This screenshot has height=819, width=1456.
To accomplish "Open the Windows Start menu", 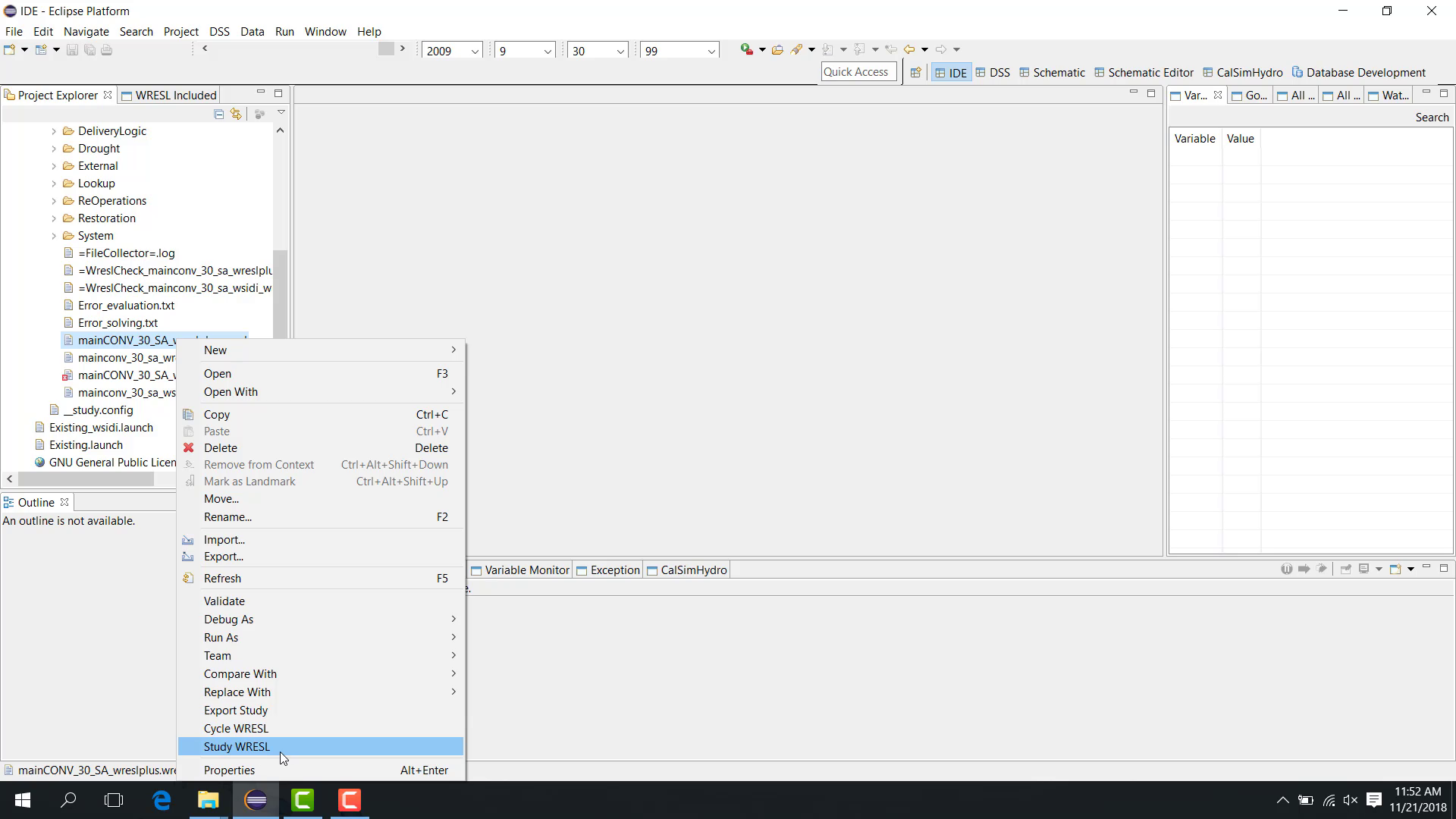I will coord(23,800).
